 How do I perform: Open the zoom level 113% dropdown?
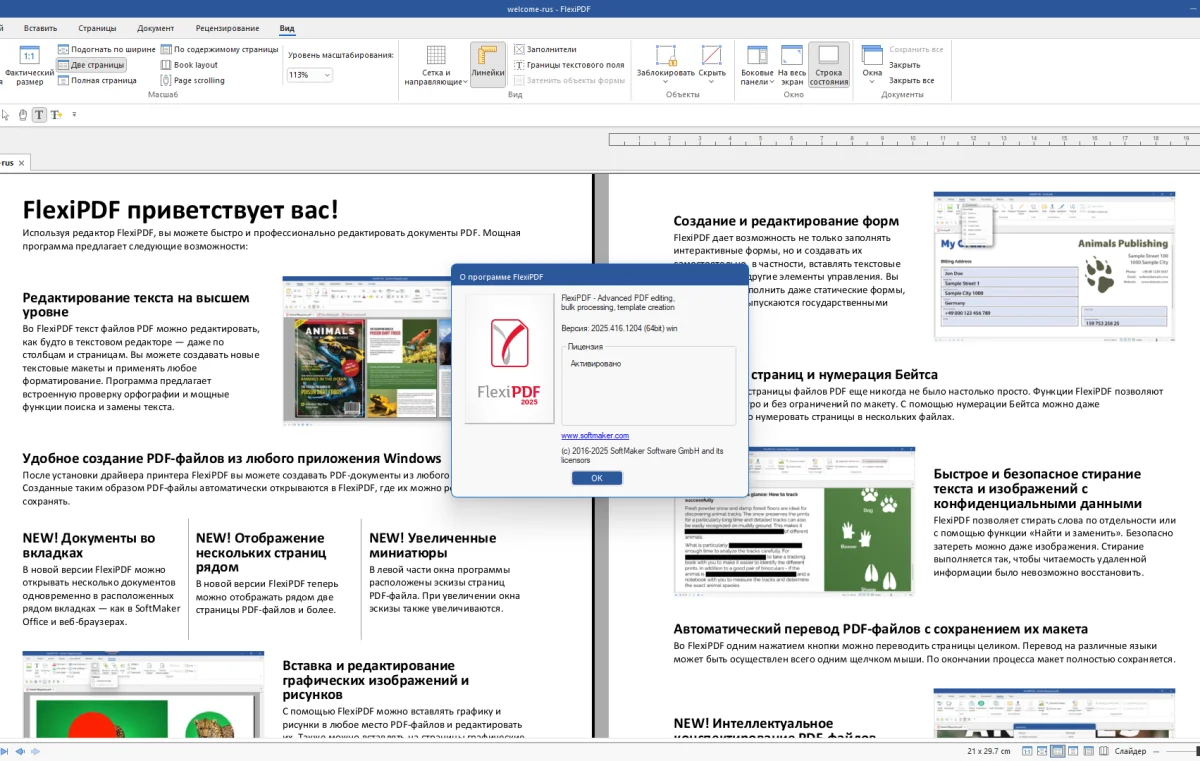pyautogui.click(x=310, y=75)
